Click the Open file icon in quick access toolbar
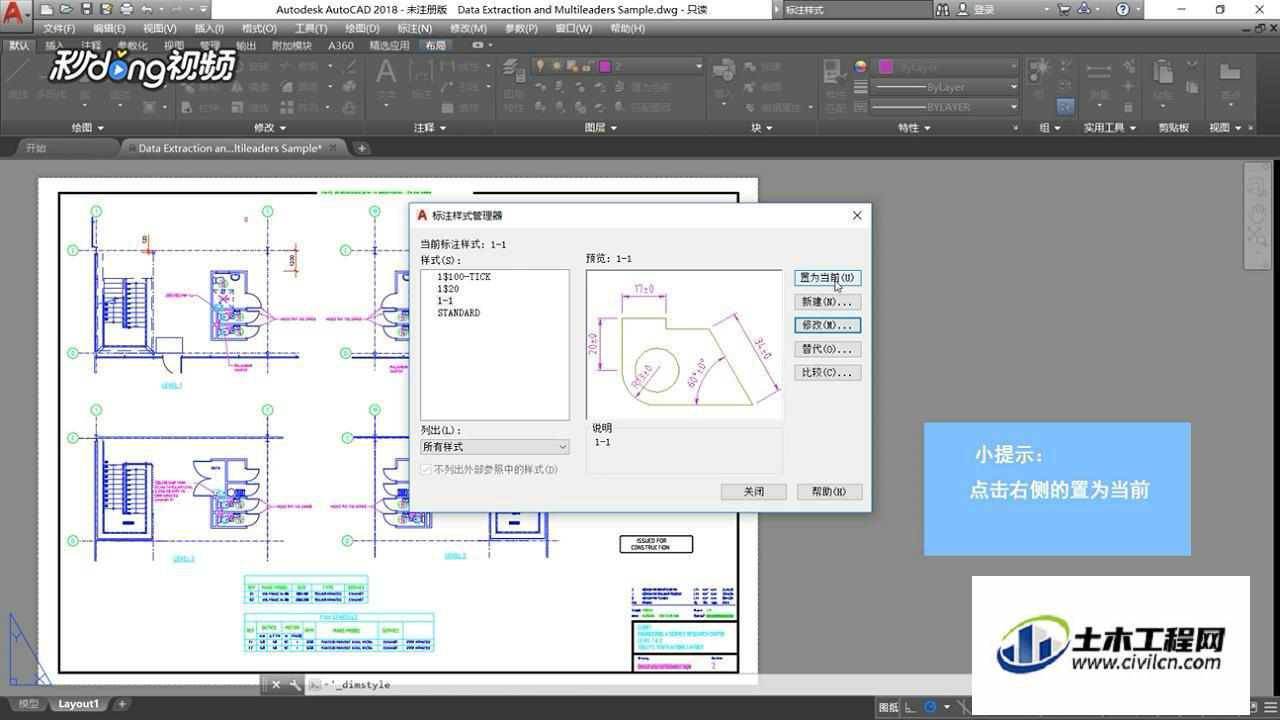Viewport: 1280px width, 720px height. pos(67,9)
